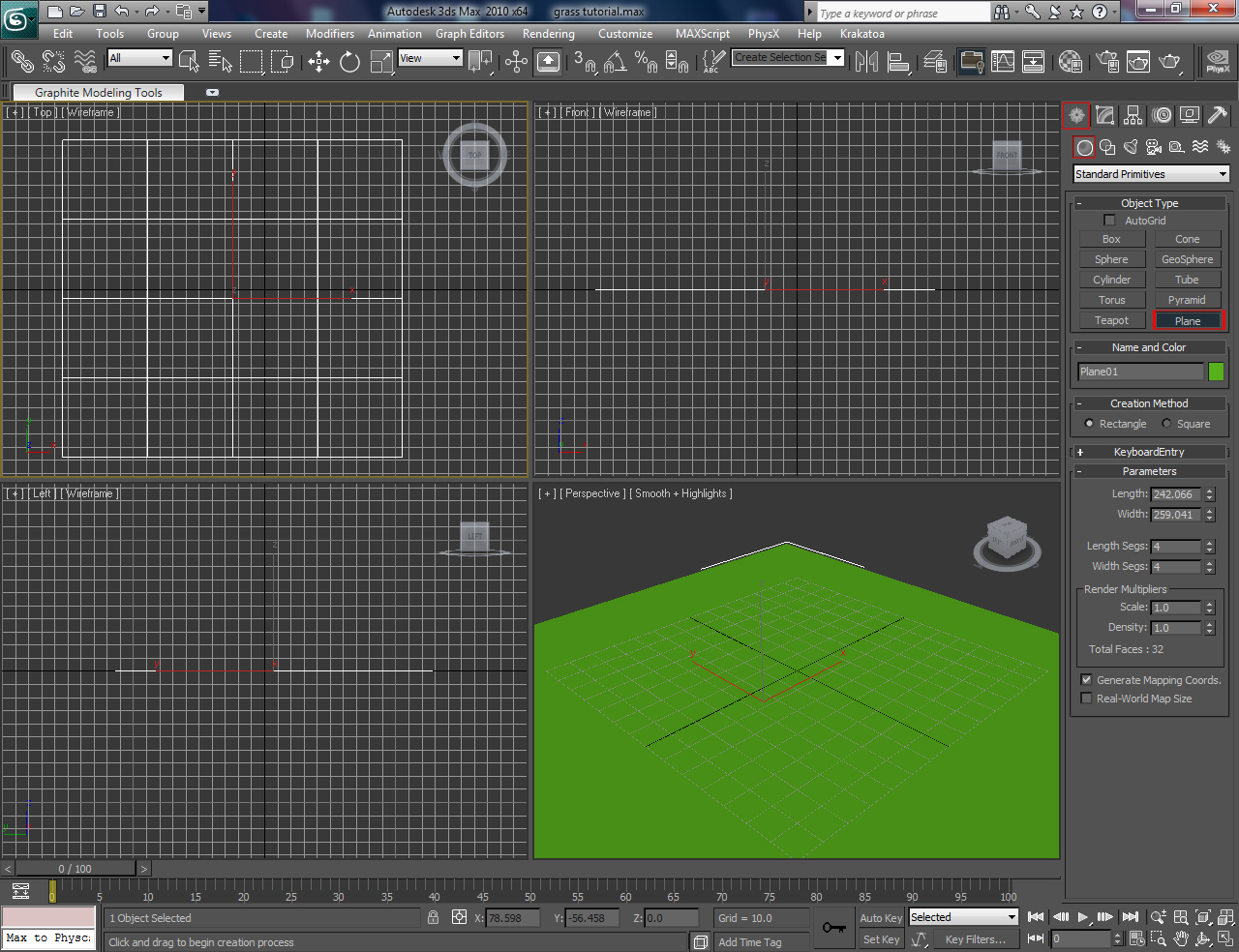Toggle the Generate Mapping Coords checkbox
This screenshot has height=952, width=1239.
pyautogui.click(x=1086, y=679)
